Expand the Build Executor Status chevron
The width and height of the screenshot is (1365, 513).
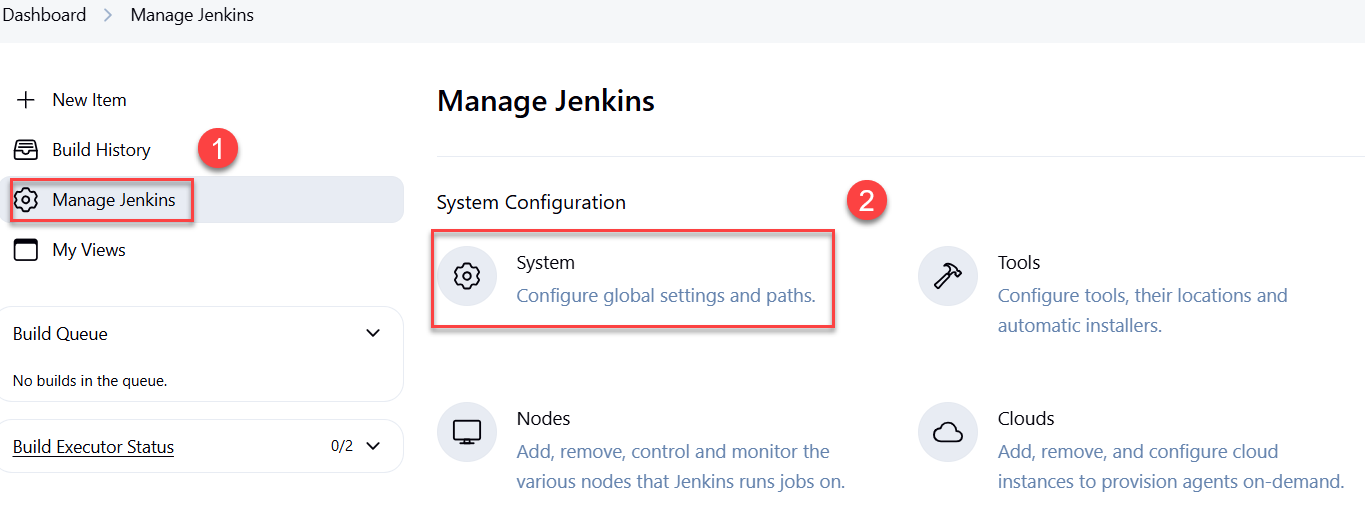(373, 446)
